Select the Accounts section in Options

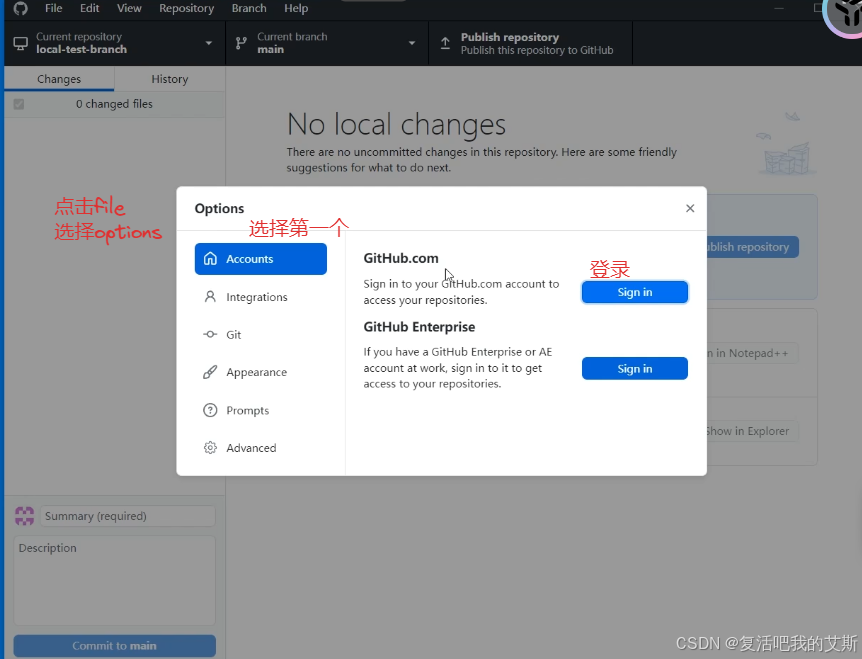pos(261,259)
